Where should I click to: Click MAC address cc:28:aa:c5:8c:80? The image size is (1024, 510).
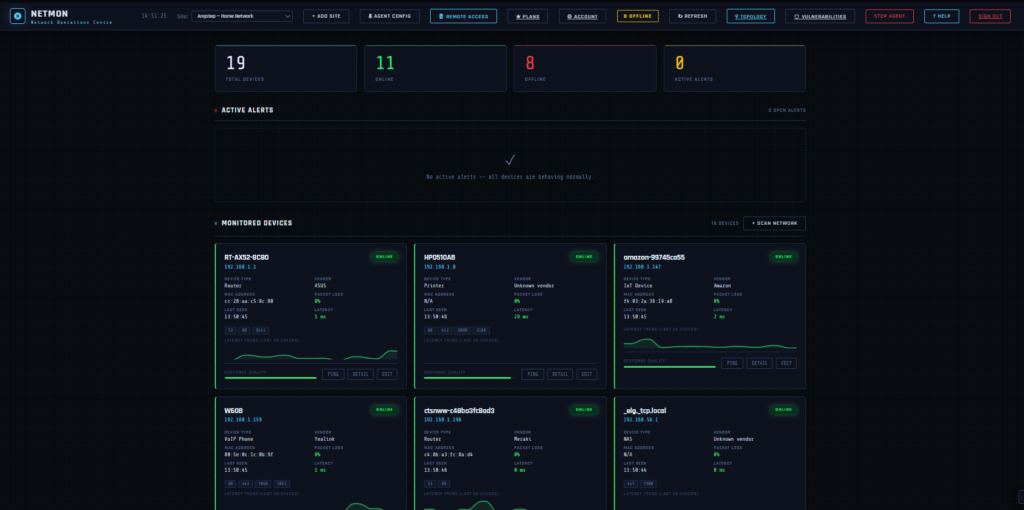coord(249,301)
